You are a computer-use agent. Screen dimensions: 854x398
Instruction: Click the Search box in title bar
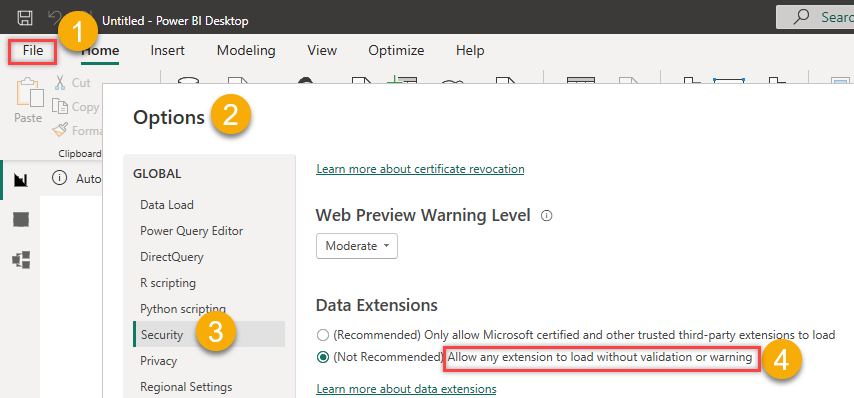815,17
